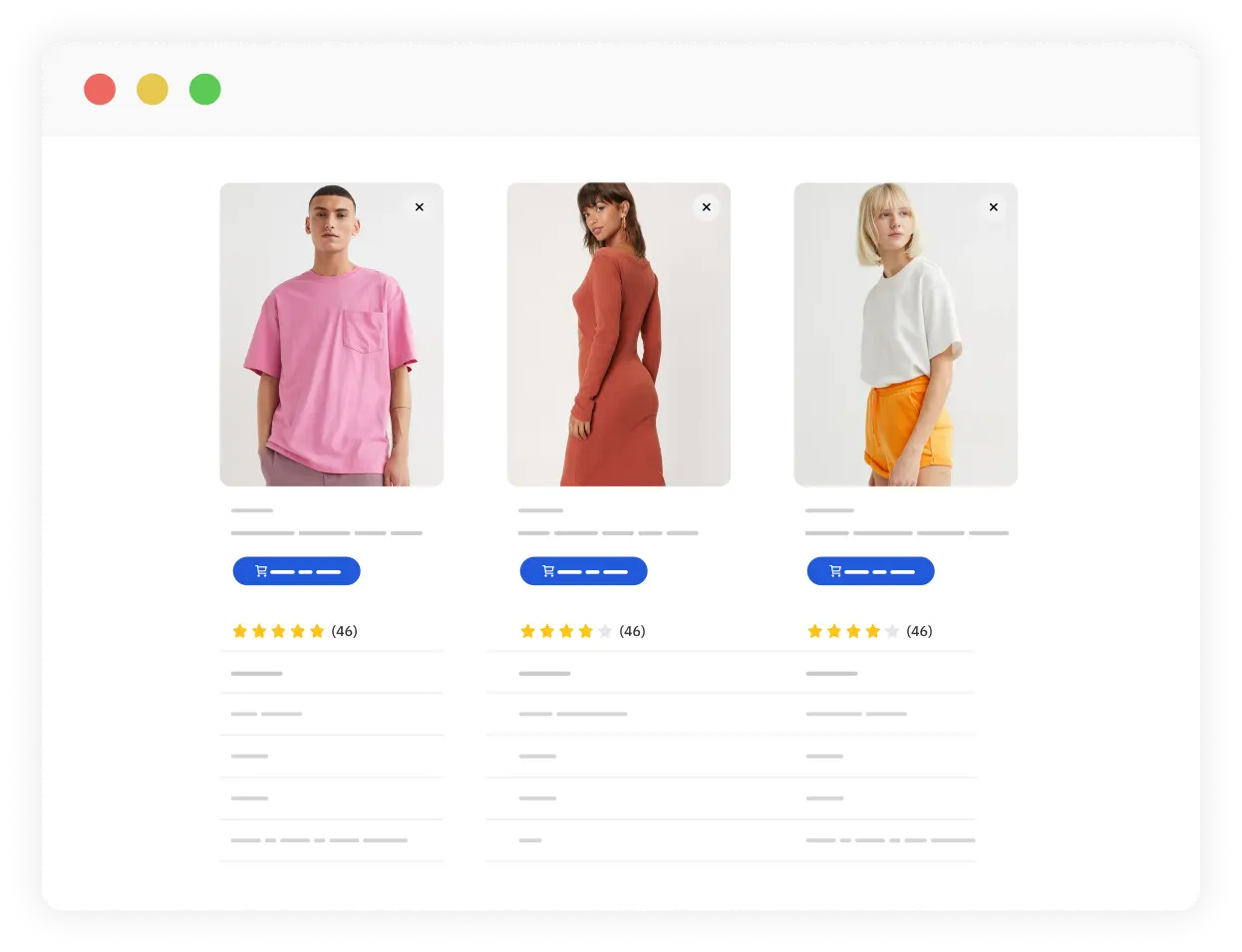Open the pink t-shirt product image
The image size is (1242, 952).
(332, 335)
